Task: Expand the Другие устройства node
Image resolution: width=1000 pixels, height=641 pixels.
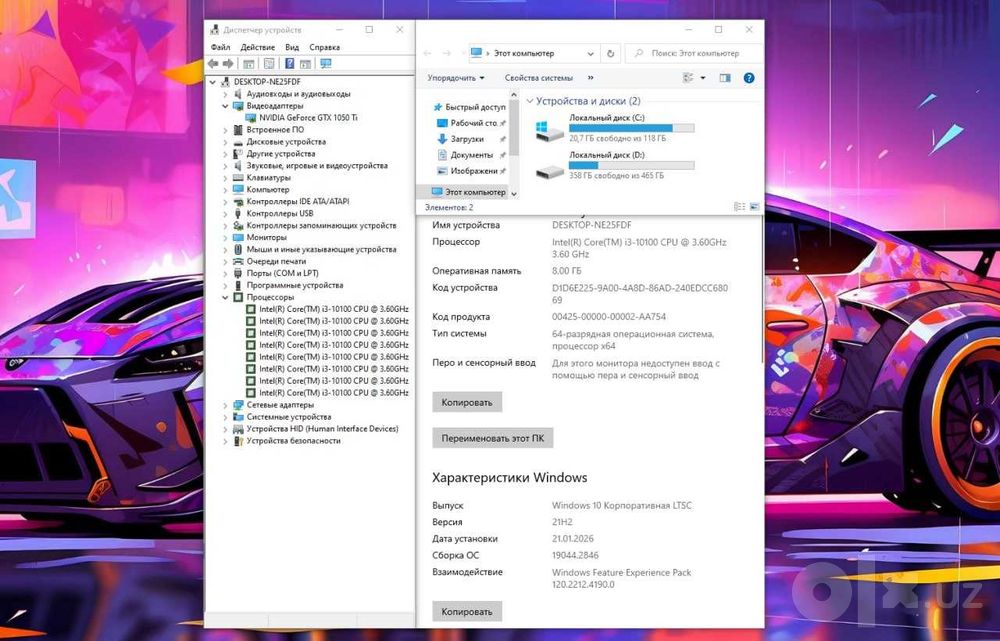Action: click(x=225, y=154)
